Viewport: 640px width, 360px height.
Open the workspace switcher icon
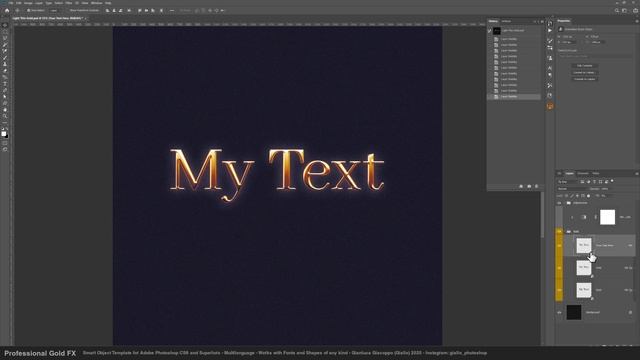click(x=624, y=11)
